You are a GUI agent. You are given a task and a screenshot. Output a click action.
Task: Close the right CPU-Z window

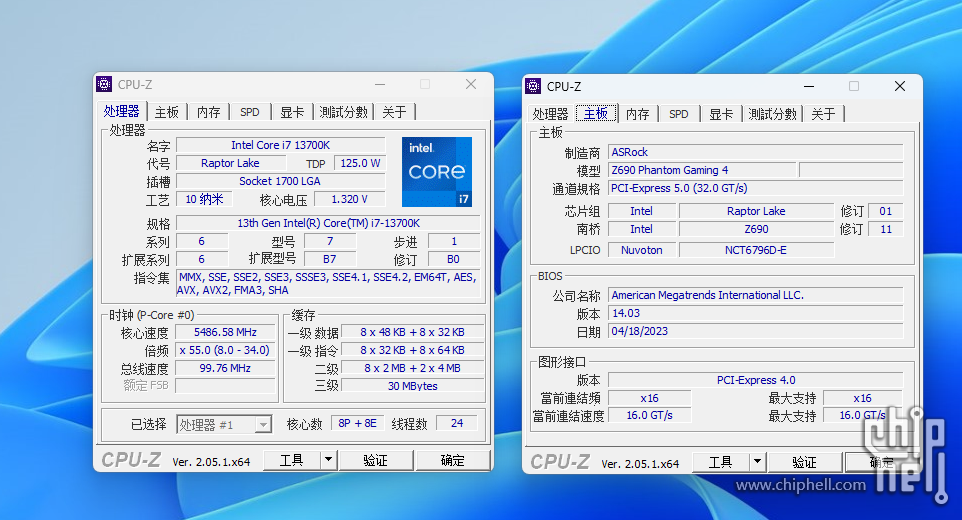click(899, 86)
